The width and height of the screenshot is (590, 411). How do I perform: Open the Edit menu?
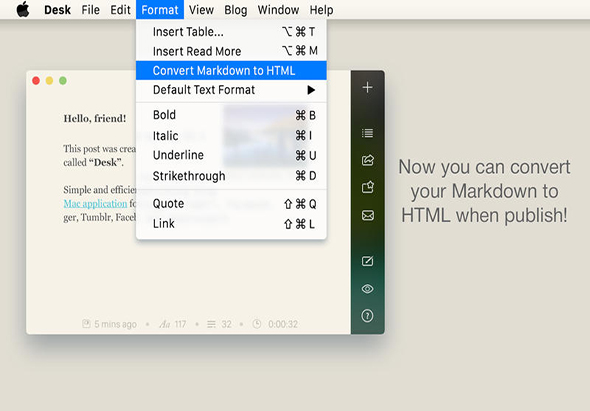click(120, 9)
